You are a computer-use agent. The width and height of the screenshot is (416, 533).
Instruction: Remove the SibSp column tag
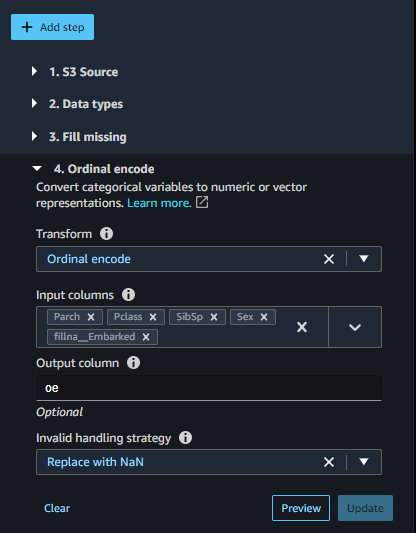(214, 317)
